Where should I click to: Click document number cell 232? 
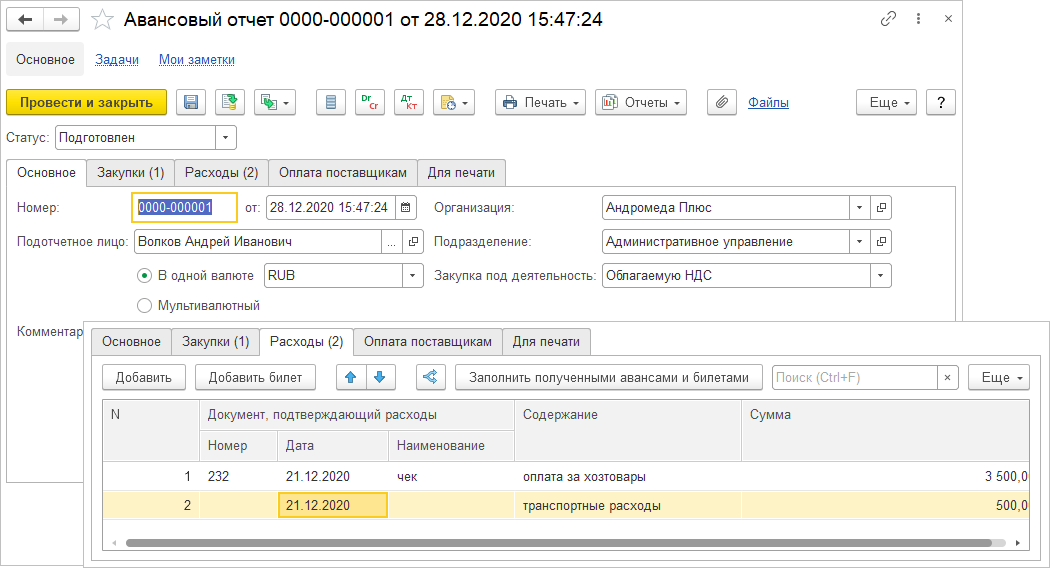(x=238, y=476)
